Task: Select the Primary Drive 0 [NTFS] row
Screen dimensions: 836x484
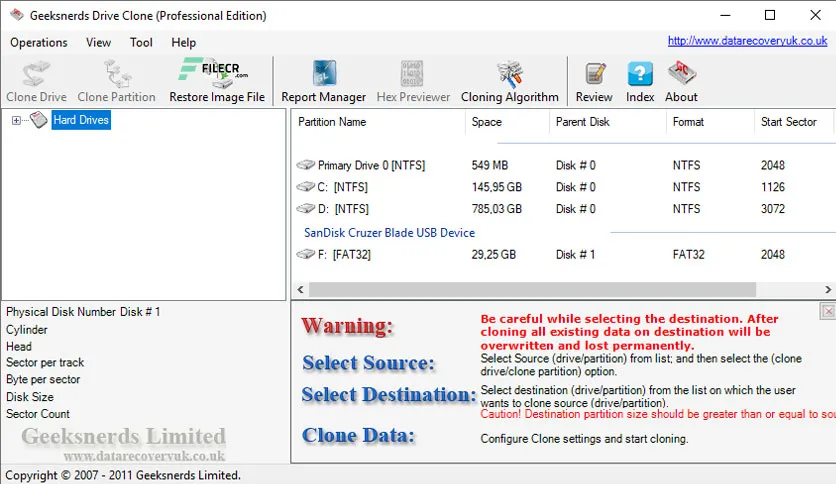Action: point(564,165)
